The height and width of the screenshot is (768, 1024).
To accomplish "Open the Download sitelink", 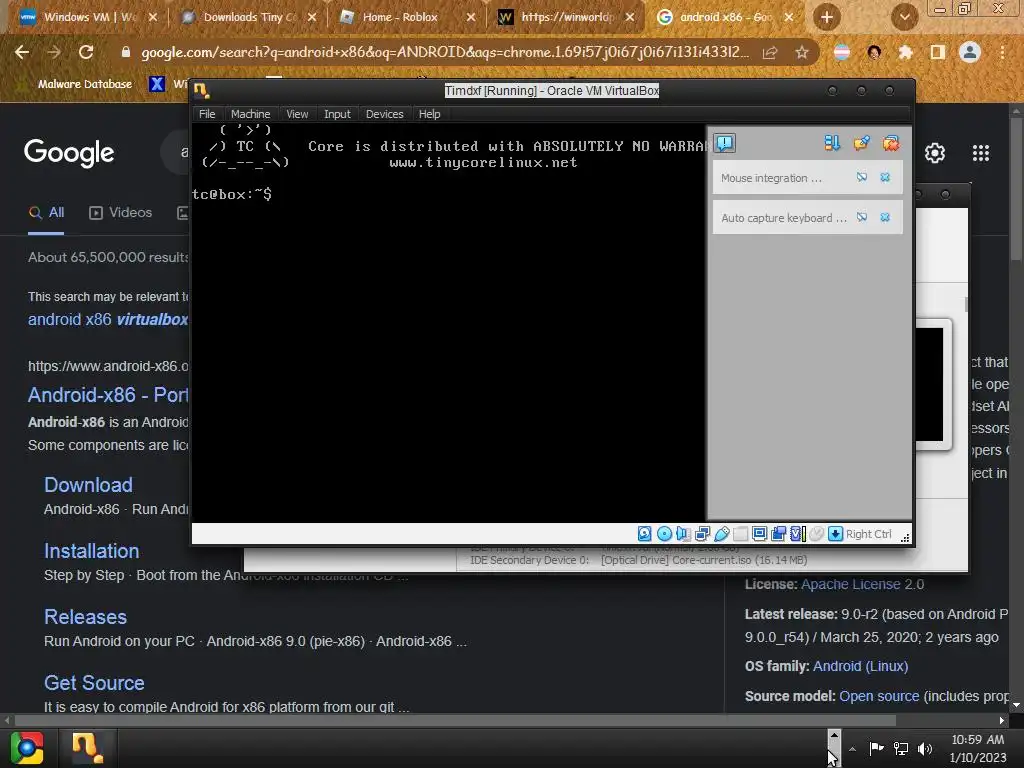I will pyautogui.click(x=88, y=485).
